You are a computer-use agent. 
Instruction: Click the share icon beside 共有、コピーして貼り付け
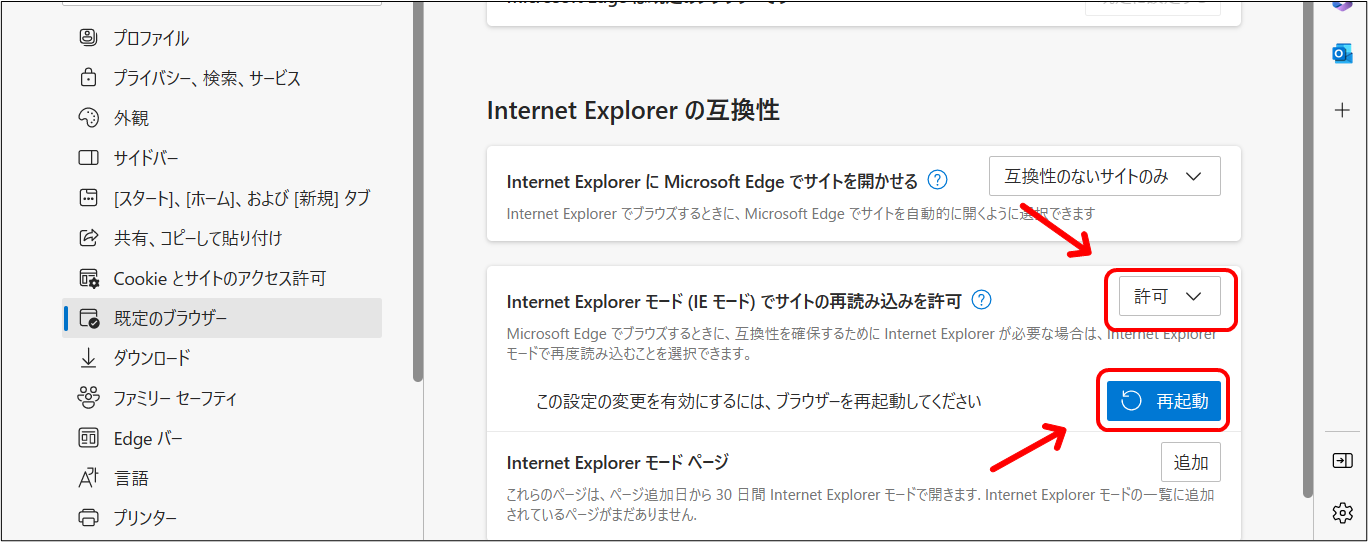pos(89,238)
